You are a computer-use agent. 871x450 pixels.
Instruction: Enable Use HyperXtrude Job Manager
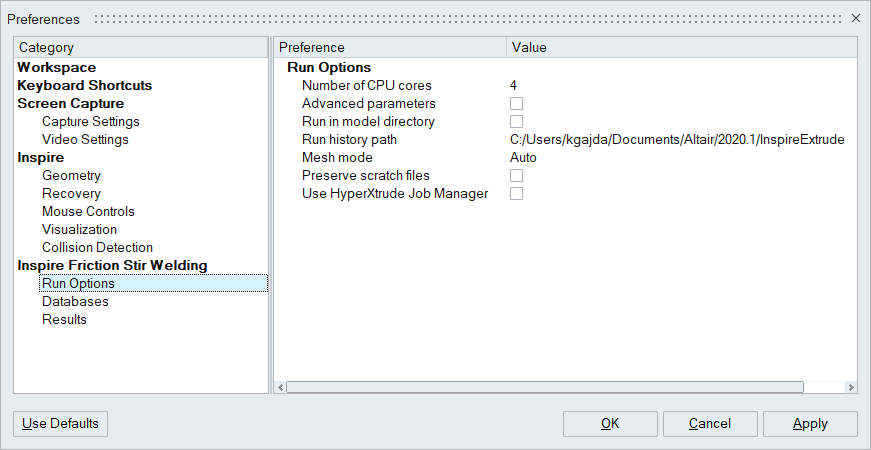(517, 194)
